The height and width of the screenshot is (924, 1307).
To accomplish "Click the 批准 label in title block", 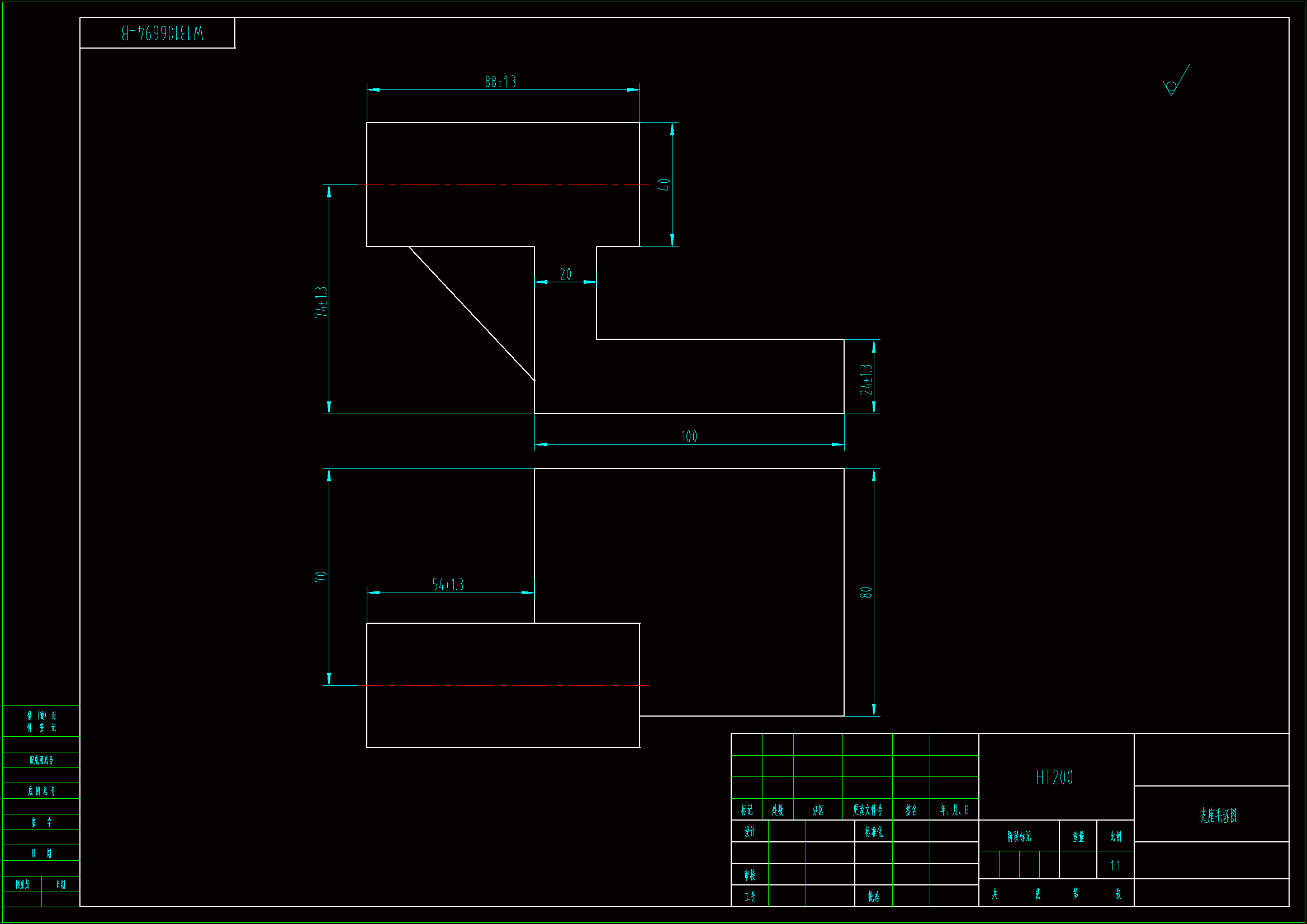I will point(873,897).
